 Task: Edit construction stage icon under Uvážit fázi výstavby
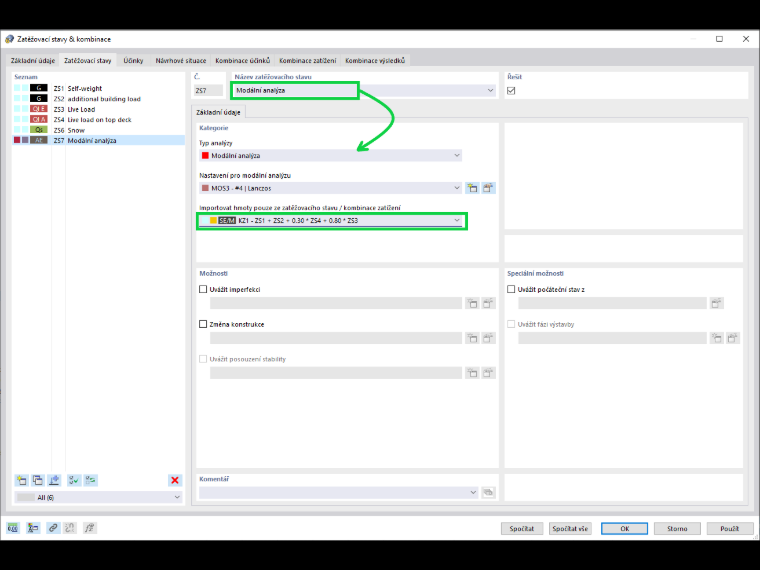(732, 338)
